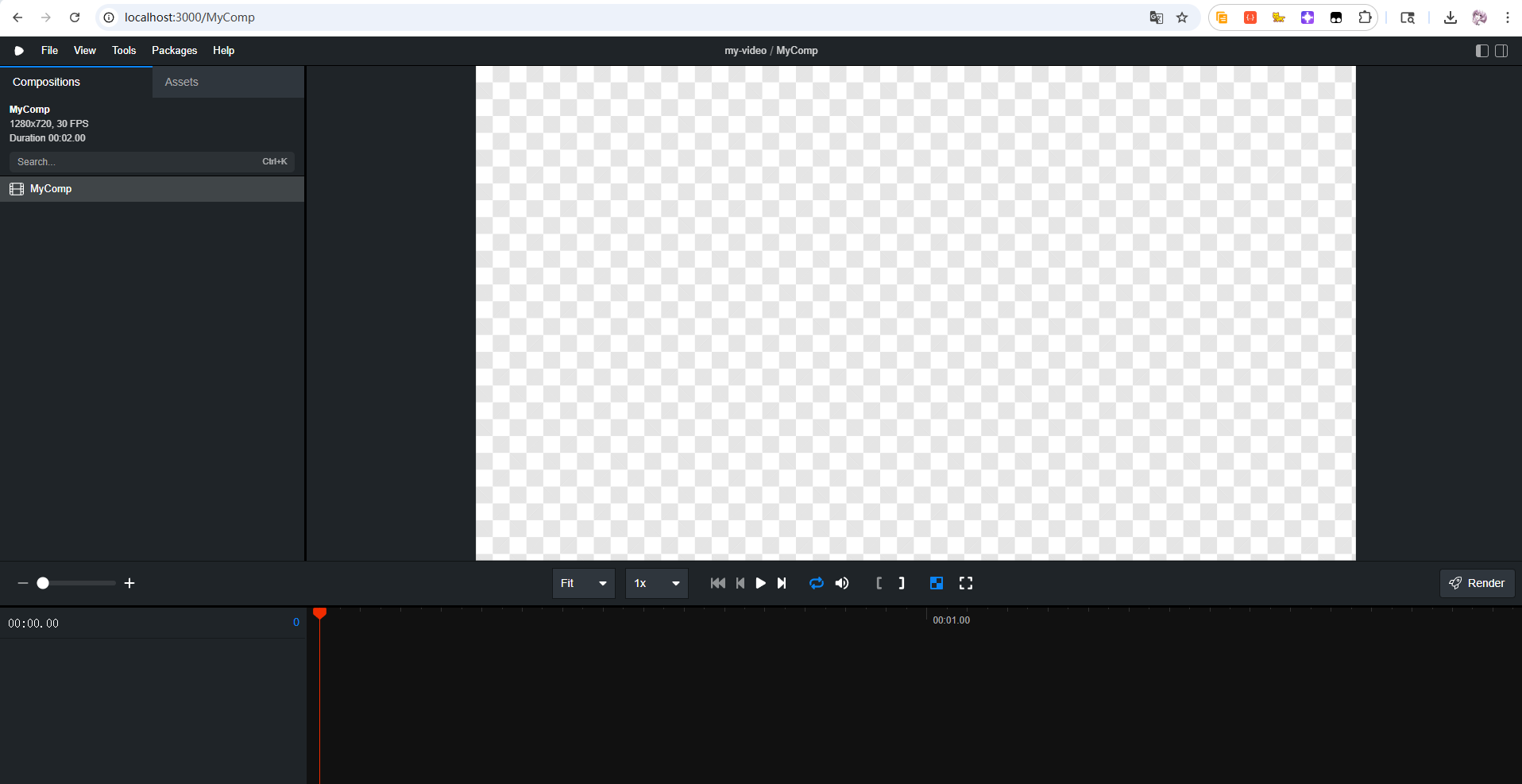
Task: Enter fullscreen preview mode
Action: pos(966,583)
